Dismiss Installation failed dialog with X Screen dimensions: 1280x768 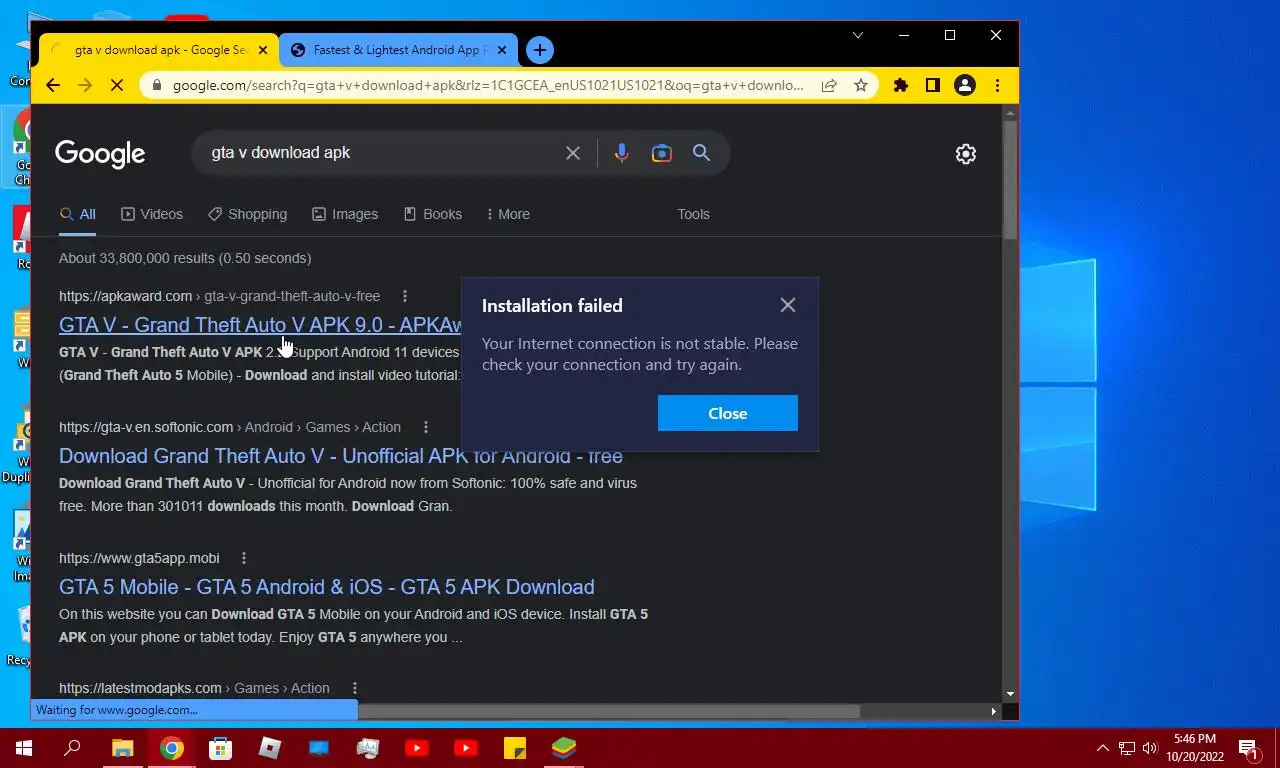click(788, 305)
